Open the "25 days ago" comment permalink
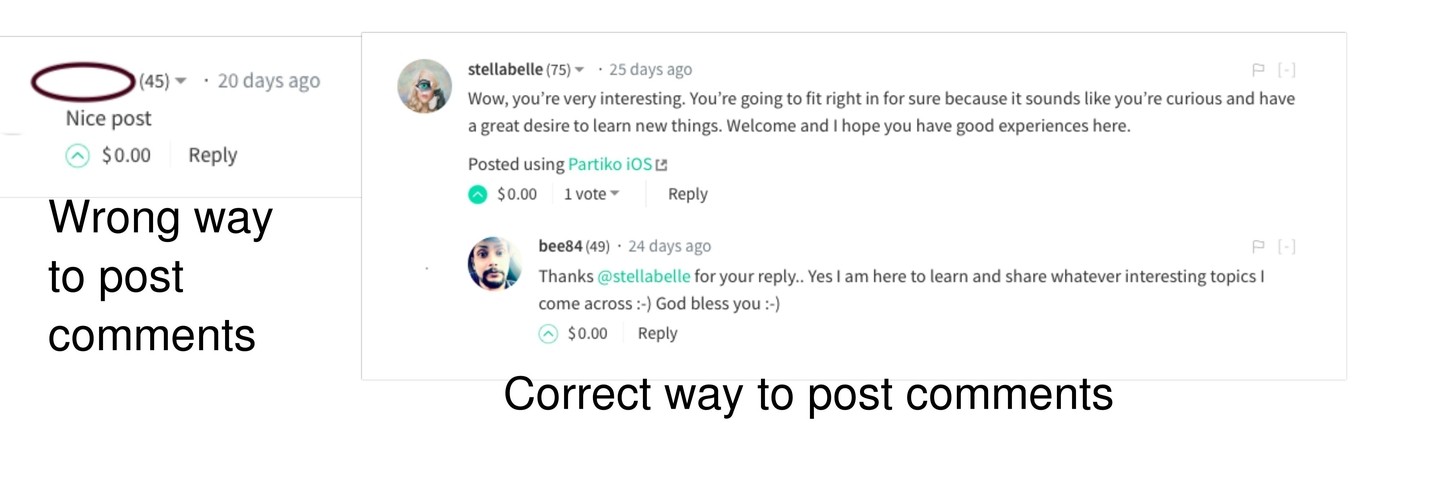Screen dimensions: 1440x485 tap(650, 69)
